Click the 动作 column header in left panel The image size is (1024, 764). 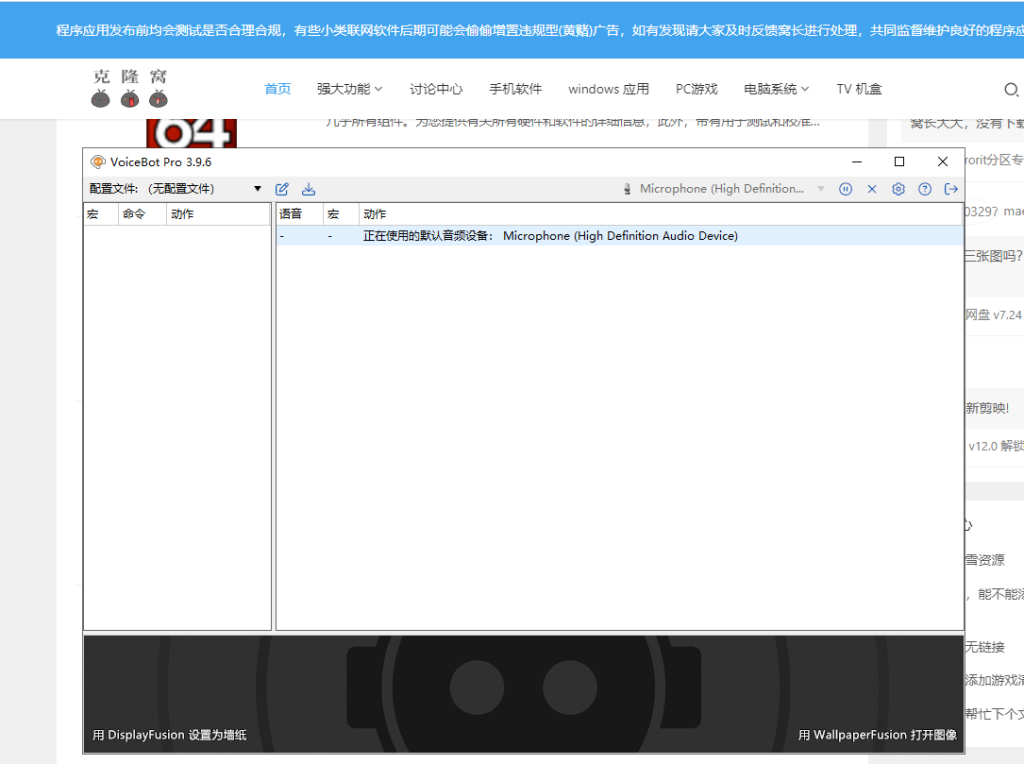218,214
